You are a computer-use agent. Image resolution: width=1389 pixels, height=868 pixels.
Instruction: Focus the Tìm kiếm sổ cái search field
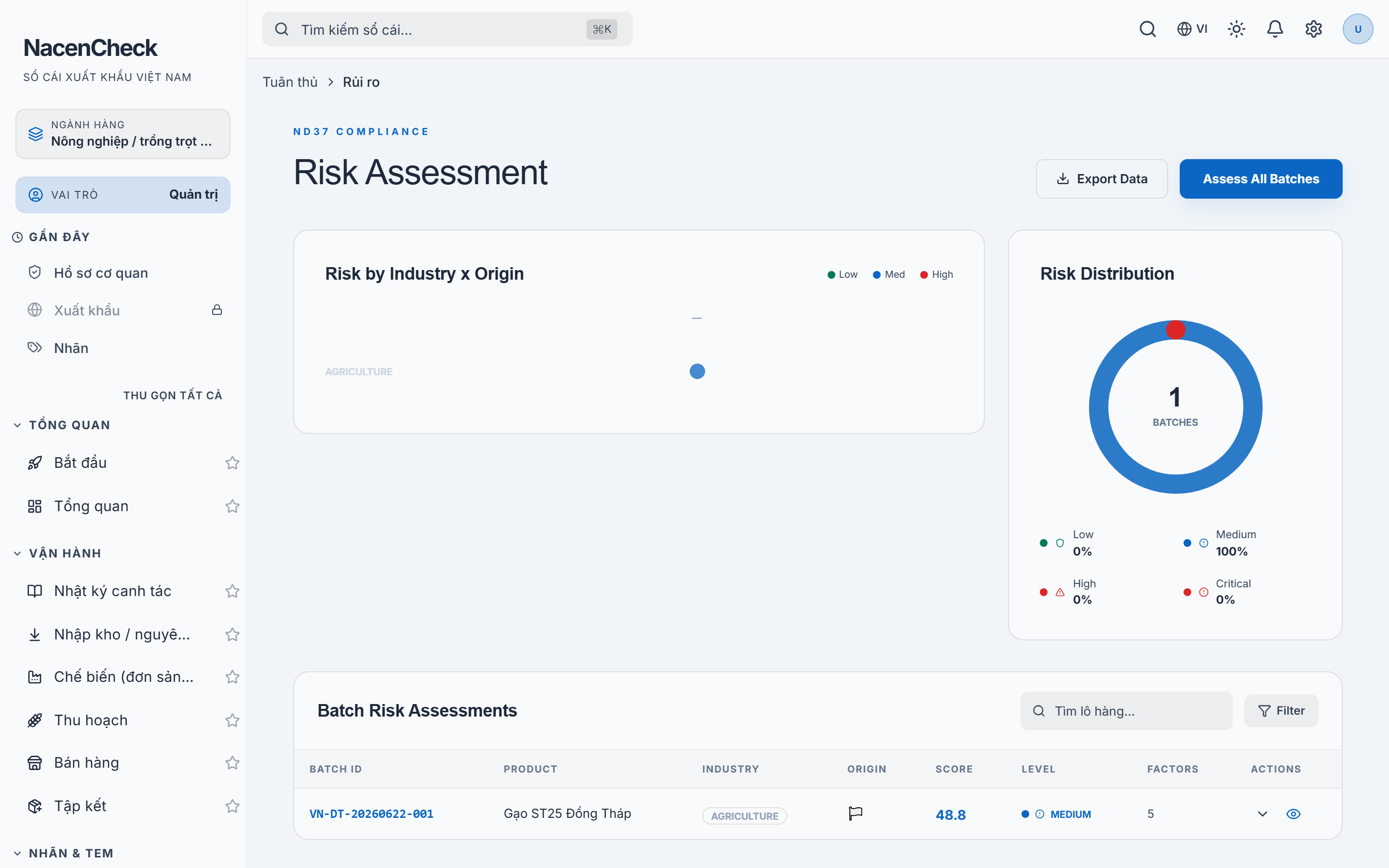coord(447,29)
